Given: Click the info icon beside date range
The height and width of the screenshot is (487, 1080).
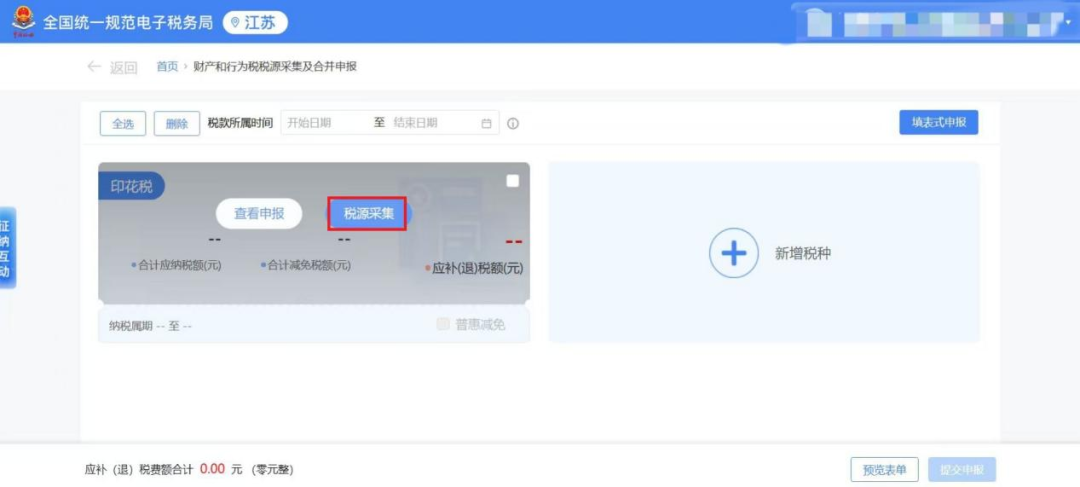Looking at the screenshot, I should point(513,124).
